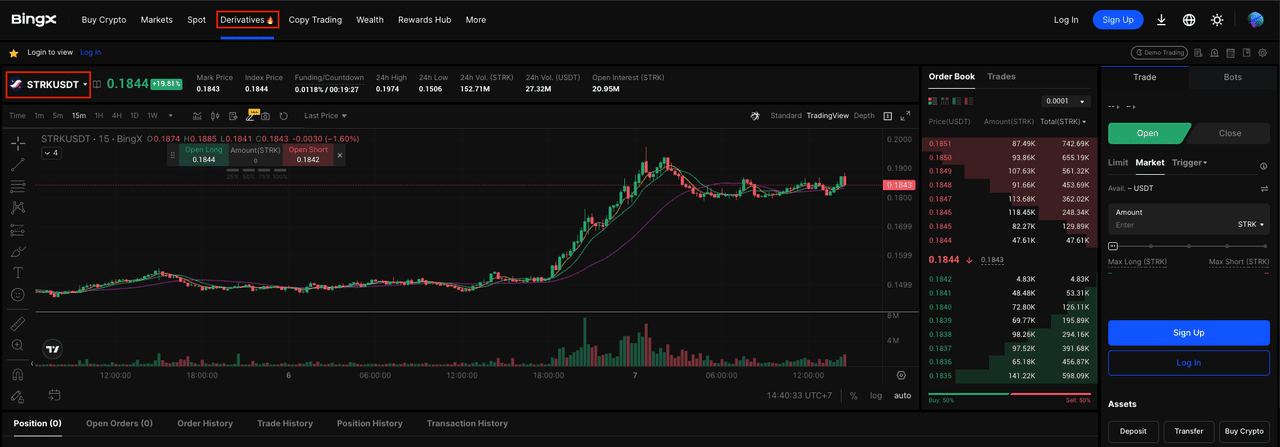Click the Deposit button under Assets

(1133, 431)
